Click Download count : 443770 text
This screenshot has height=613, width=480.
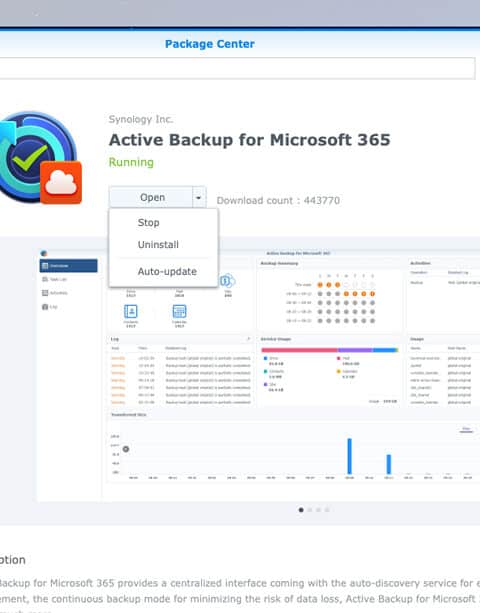(x=278, y=201)
